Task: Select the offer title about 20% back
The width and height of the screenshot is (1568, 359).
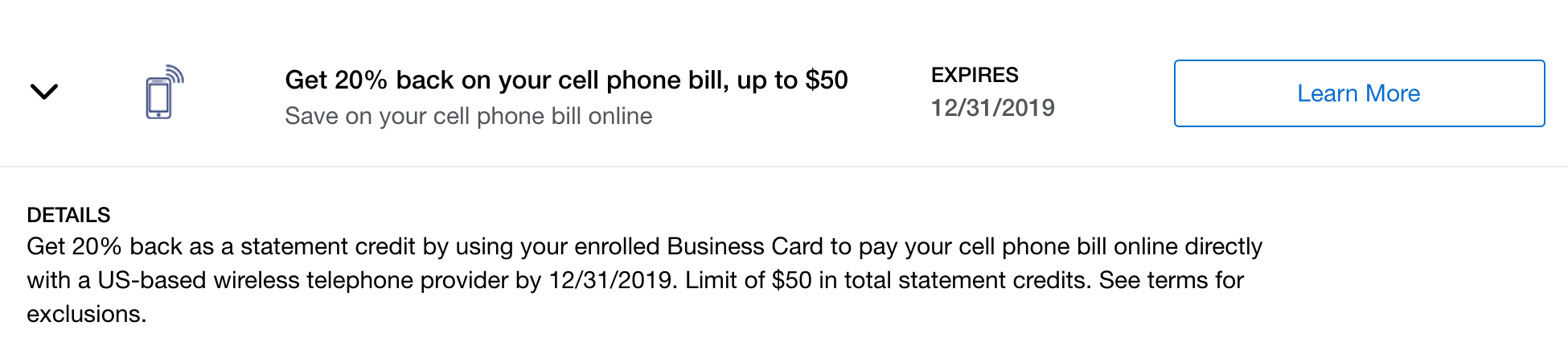Action: pyautogui.click(x=566, y=80)
